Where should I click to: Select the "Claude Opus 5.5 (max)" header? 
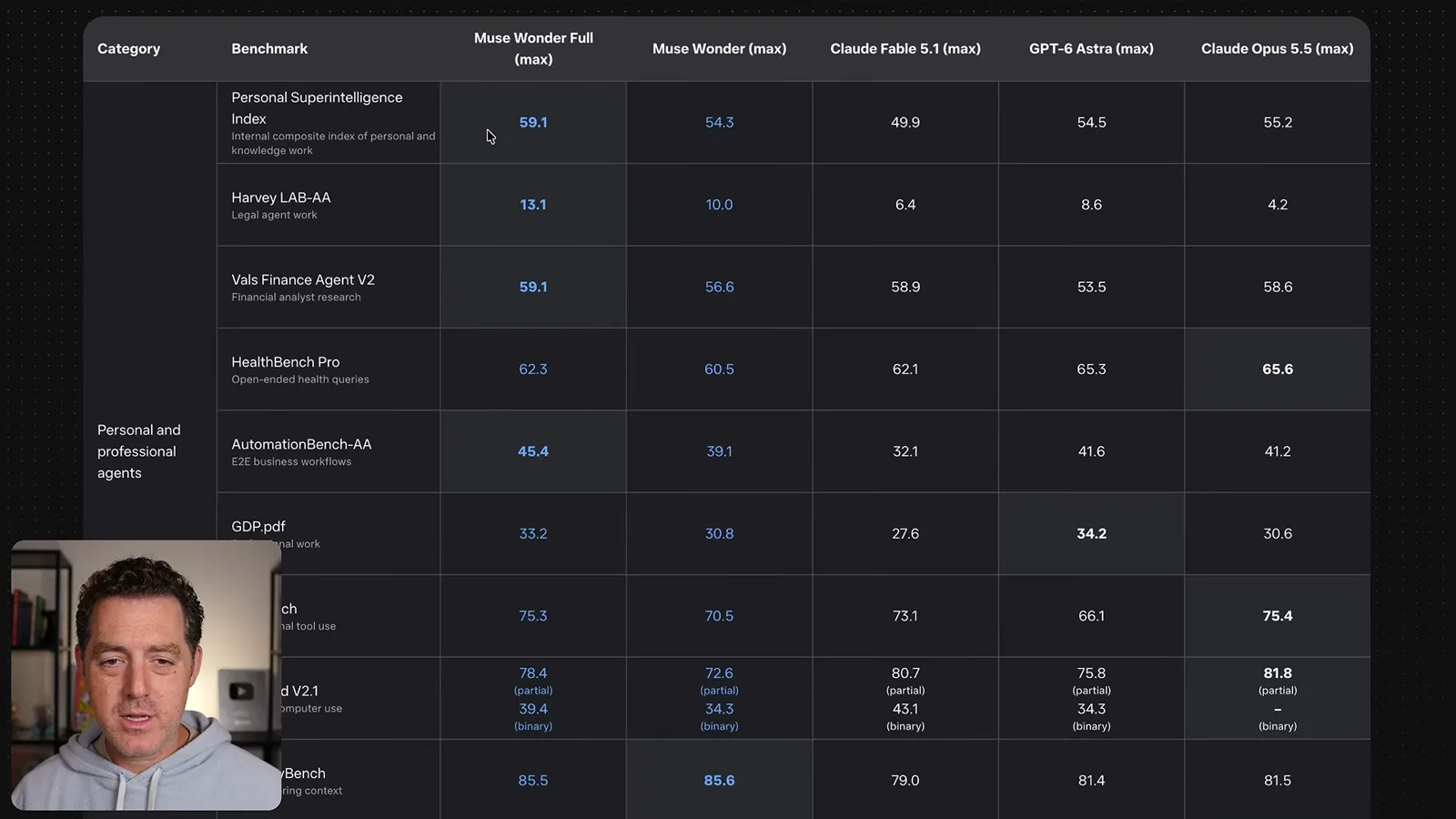(x=1277, y=49)
